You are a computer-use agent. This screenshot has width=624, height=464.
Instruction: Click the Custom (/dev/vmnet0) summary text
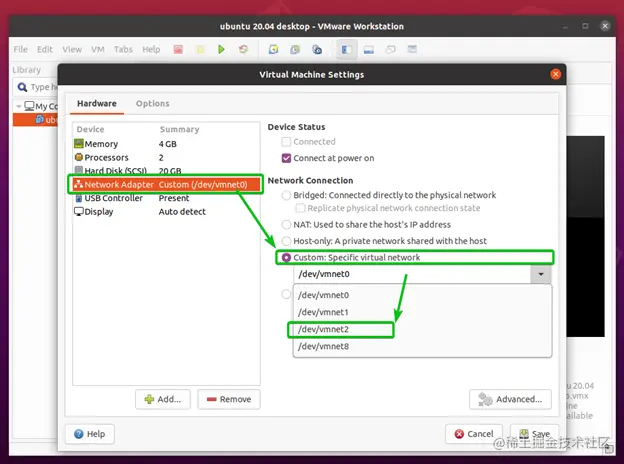(203, 184)
